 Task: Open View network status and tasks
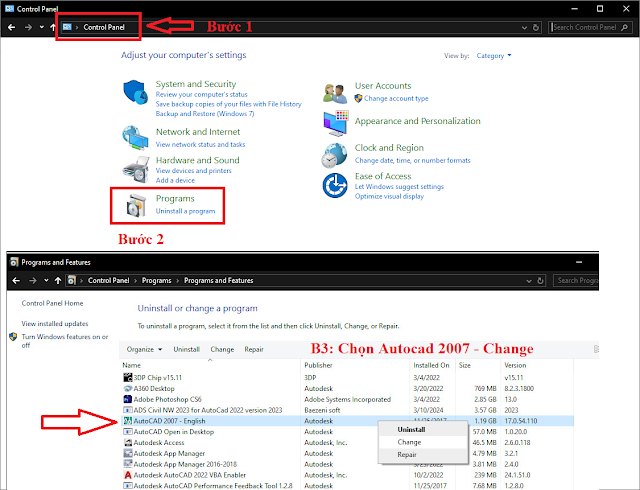pyautogui.click(x=200, y=144)
